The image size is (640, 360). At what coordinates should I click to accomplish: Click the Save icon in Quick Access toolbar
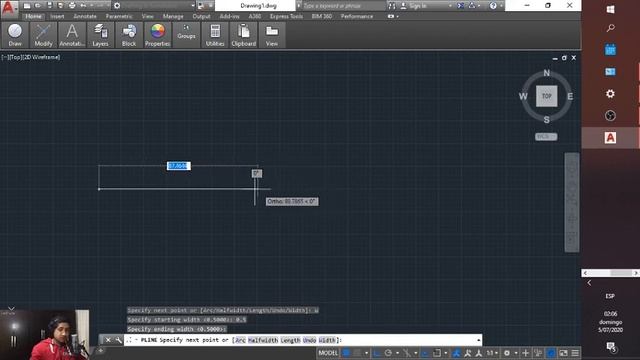[x=49, y=6]
